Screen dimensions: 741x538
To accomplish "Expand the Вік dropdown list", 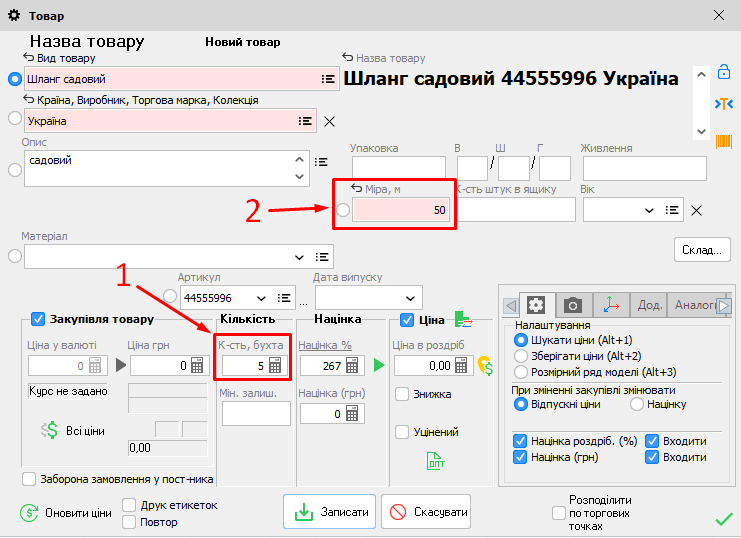I will click(x=648, y=210).
